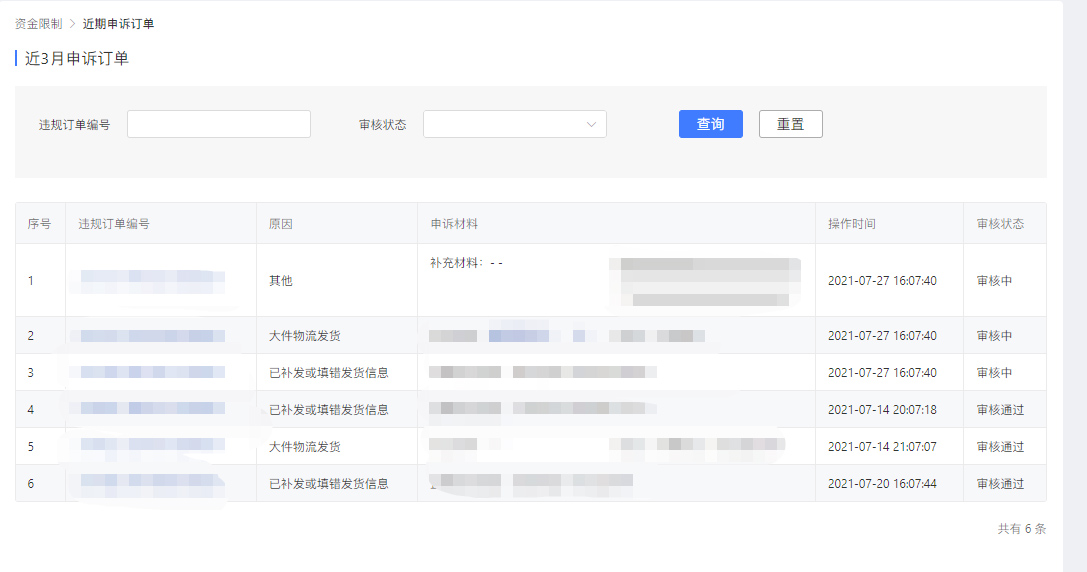Go to 资金限制 breadcrumb link

[39, 24]
